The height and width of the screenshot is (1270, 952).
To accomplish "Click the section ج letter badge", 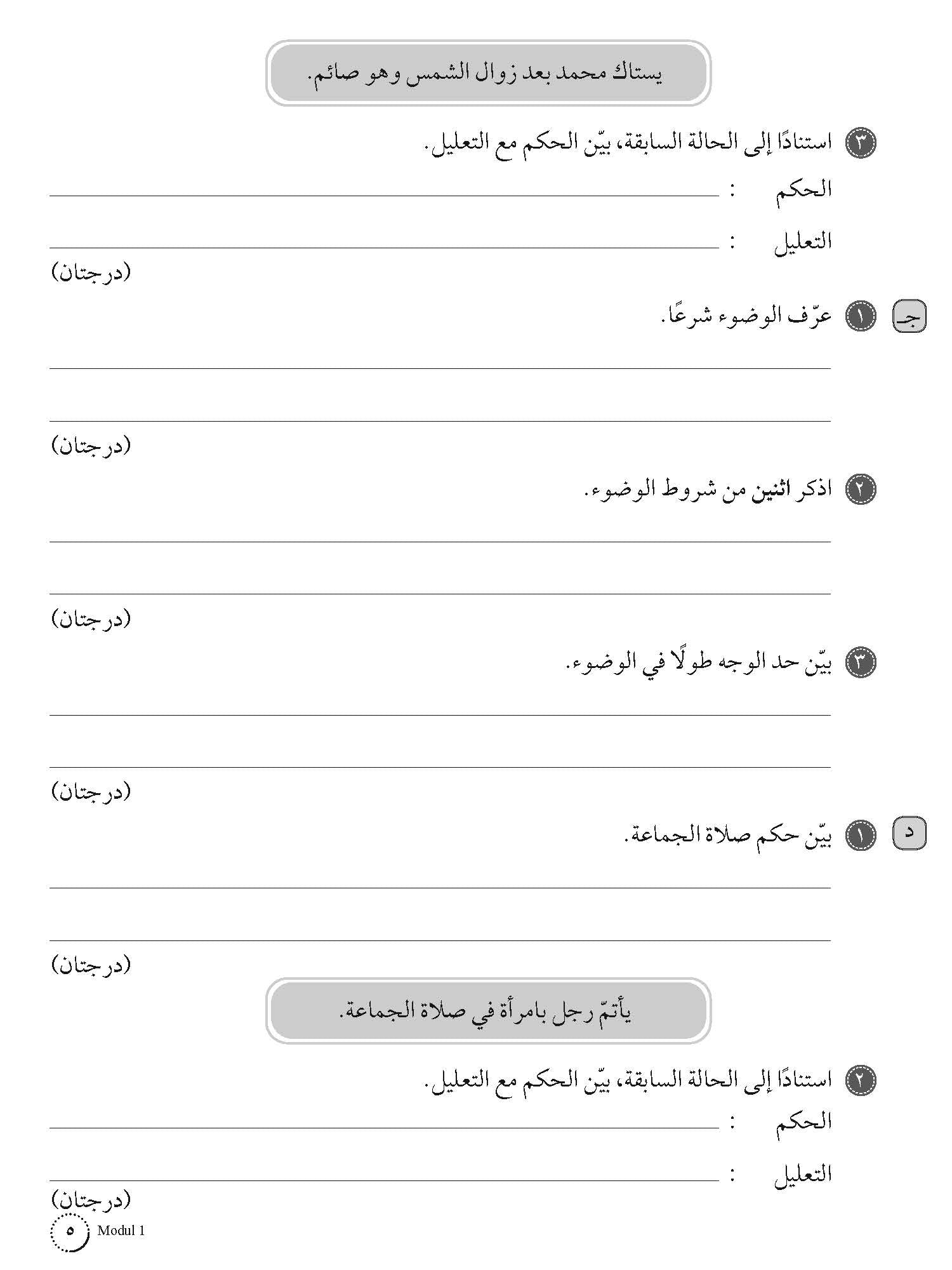I will (x=909, y=316).
